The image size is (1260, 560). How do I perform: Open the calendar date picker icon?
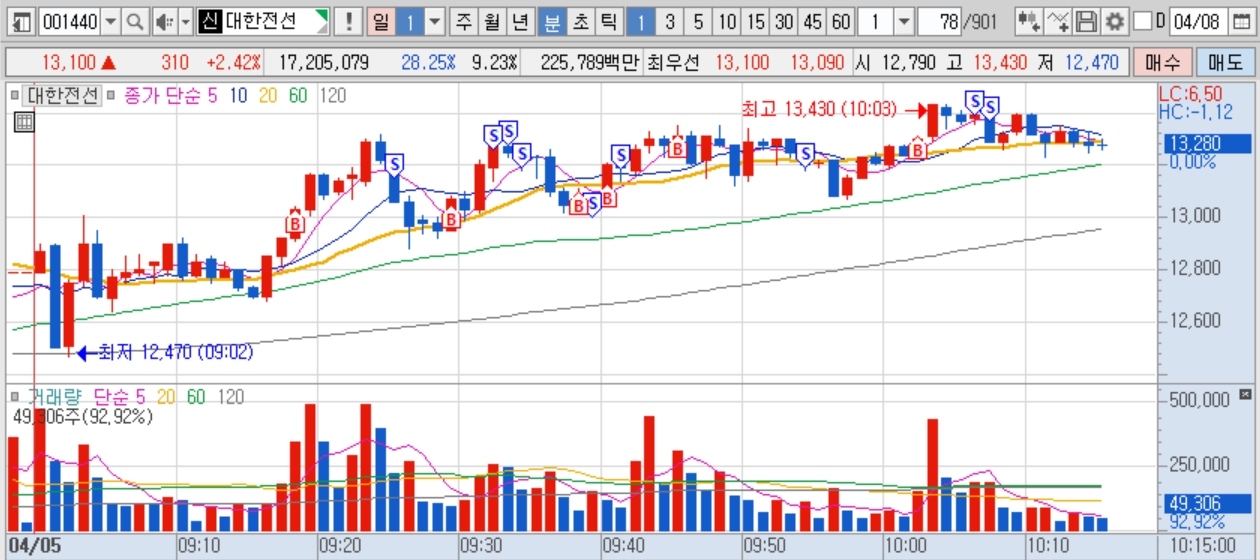tap(1240, 21)
